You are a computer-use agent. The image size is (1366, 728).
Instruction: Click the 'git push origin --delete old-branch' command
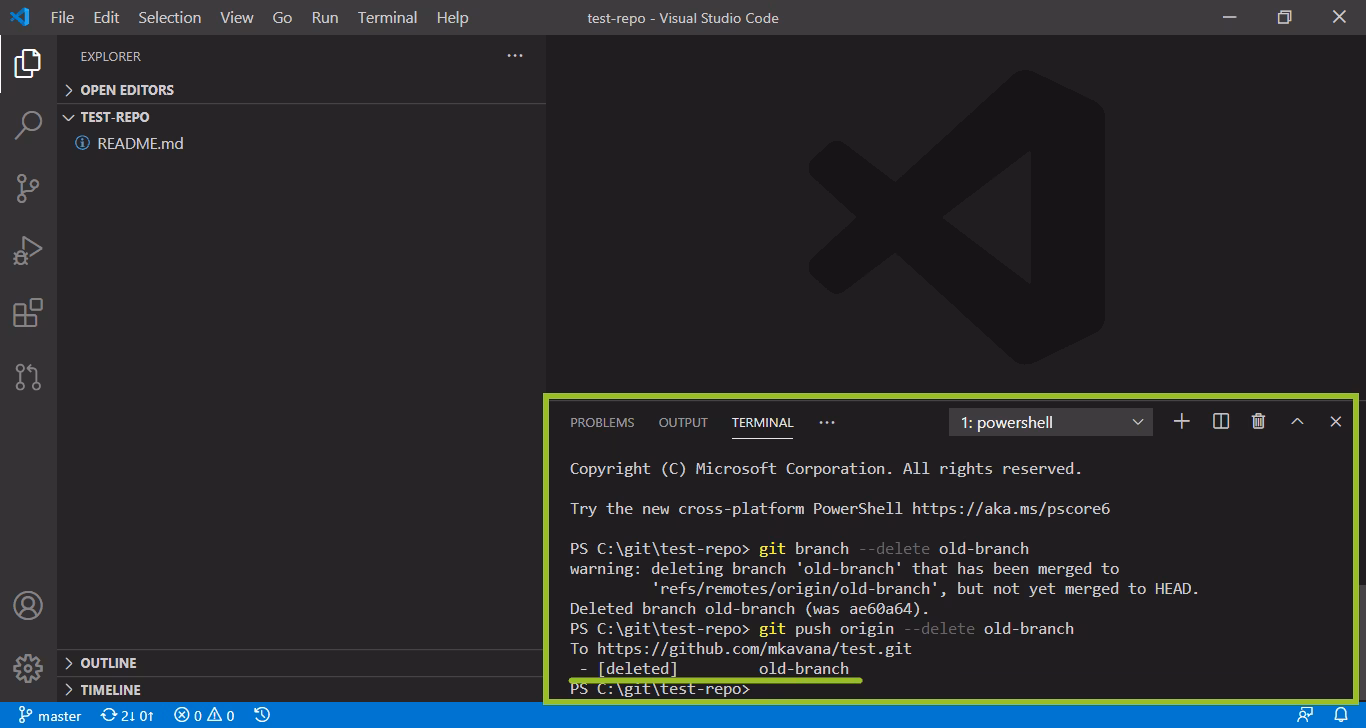click(x=916, y=629)
